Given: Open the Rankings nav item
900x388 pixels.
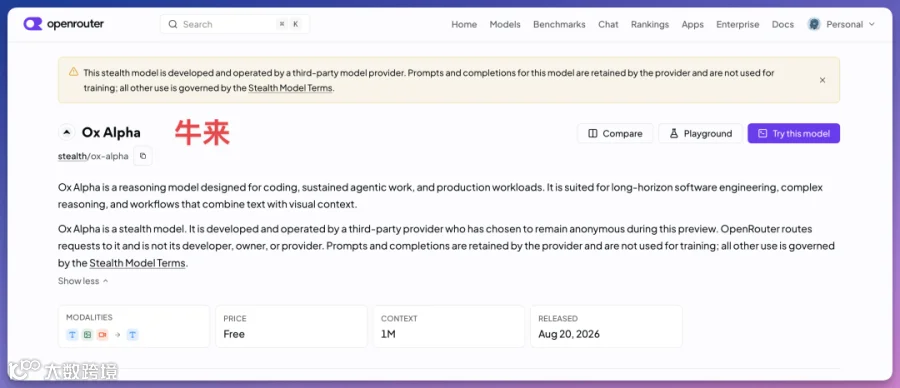Looking at the screenshot, I should 650,24.
